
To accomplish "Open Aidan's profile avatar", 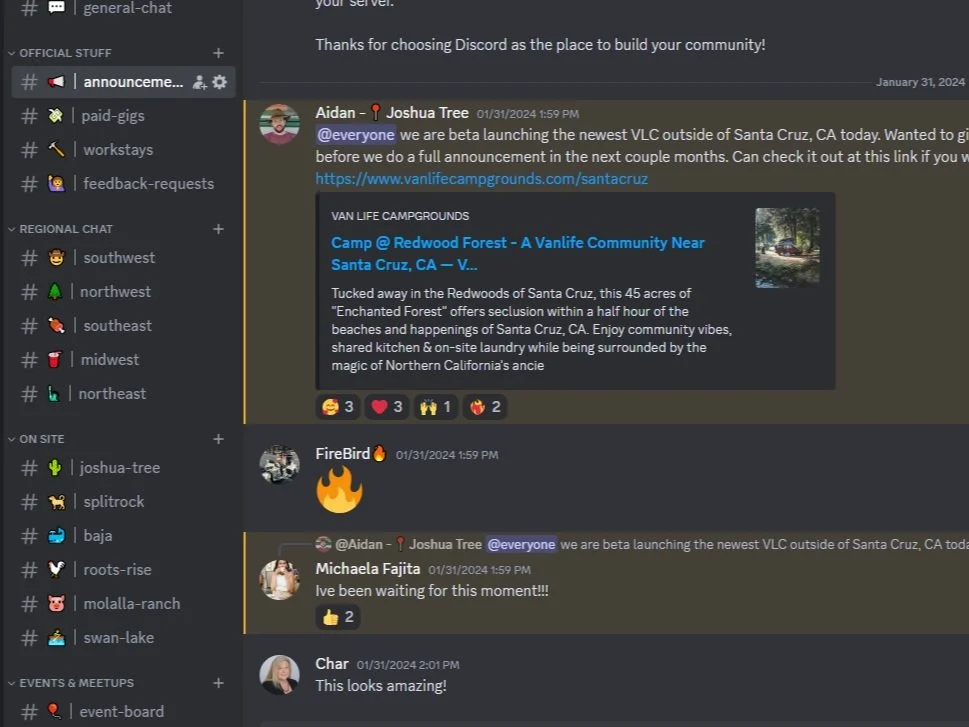I will 279,124.
